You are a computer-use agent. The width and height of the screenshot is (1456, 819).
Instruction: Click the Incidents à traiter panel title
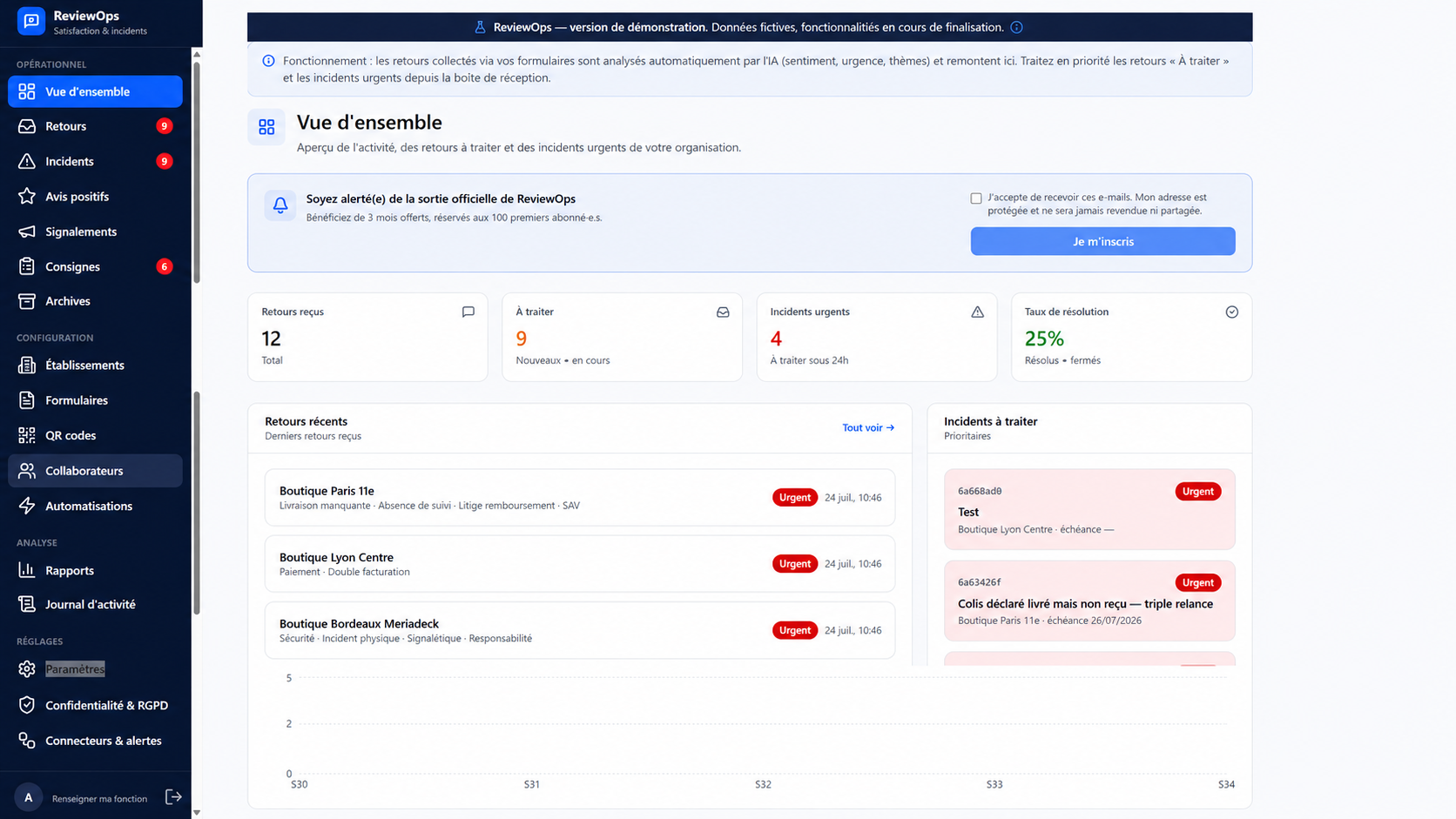click(x=990, y=421)
